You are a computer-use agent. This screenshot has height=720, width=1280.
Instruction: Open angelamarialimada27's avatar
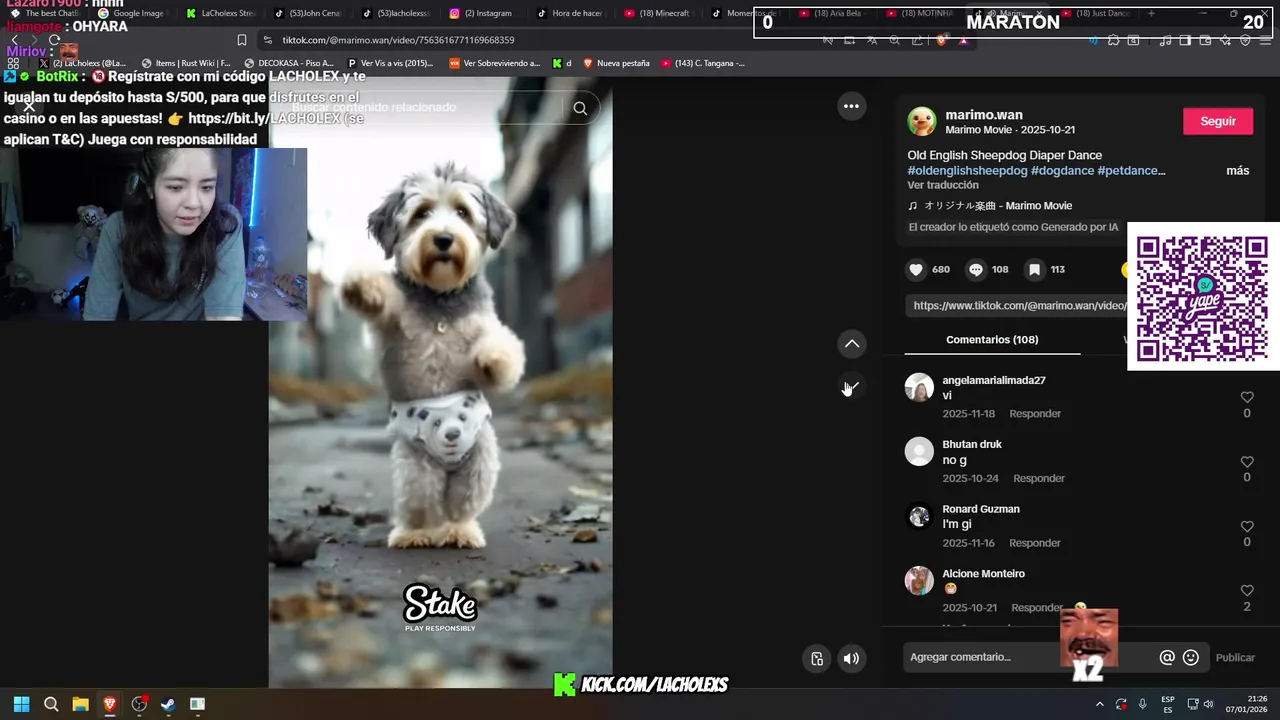[x=919, y=387]
